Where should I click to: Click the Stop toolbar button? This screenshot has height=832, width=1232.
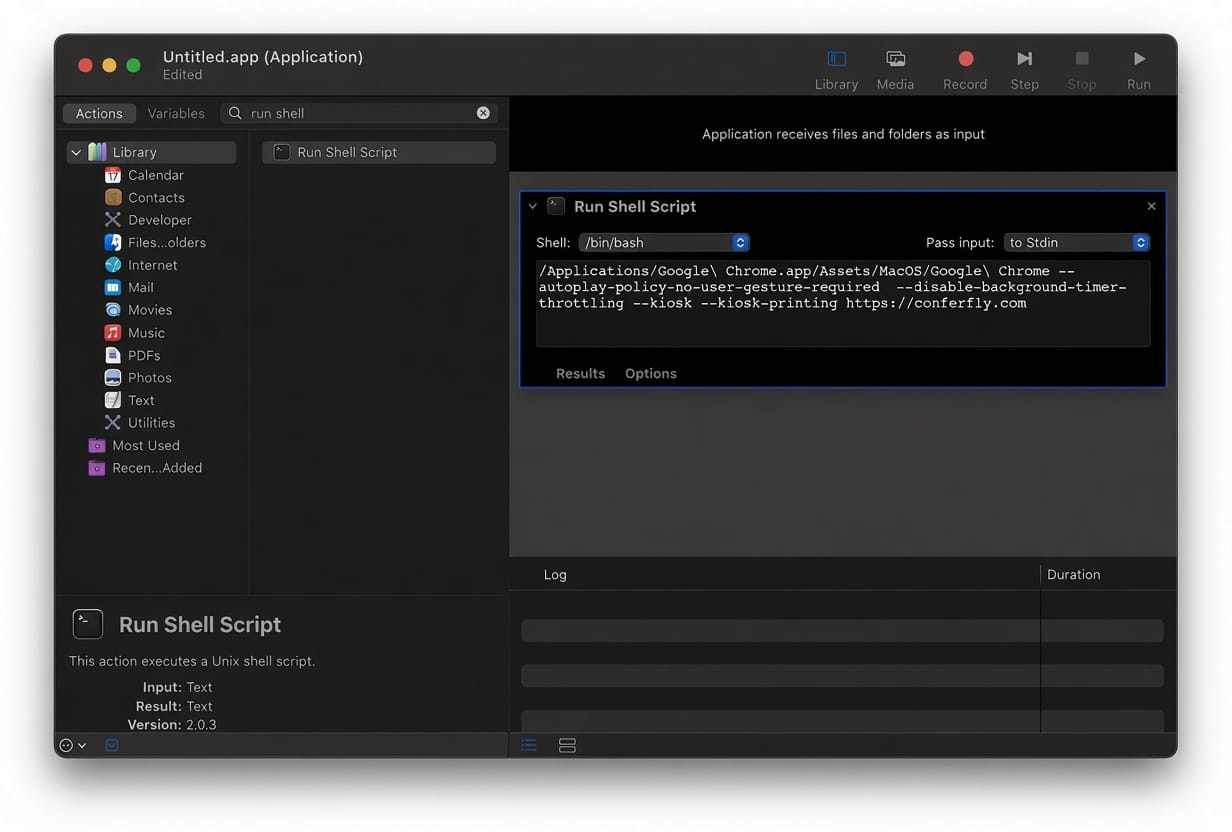(x=1081, y=70)
